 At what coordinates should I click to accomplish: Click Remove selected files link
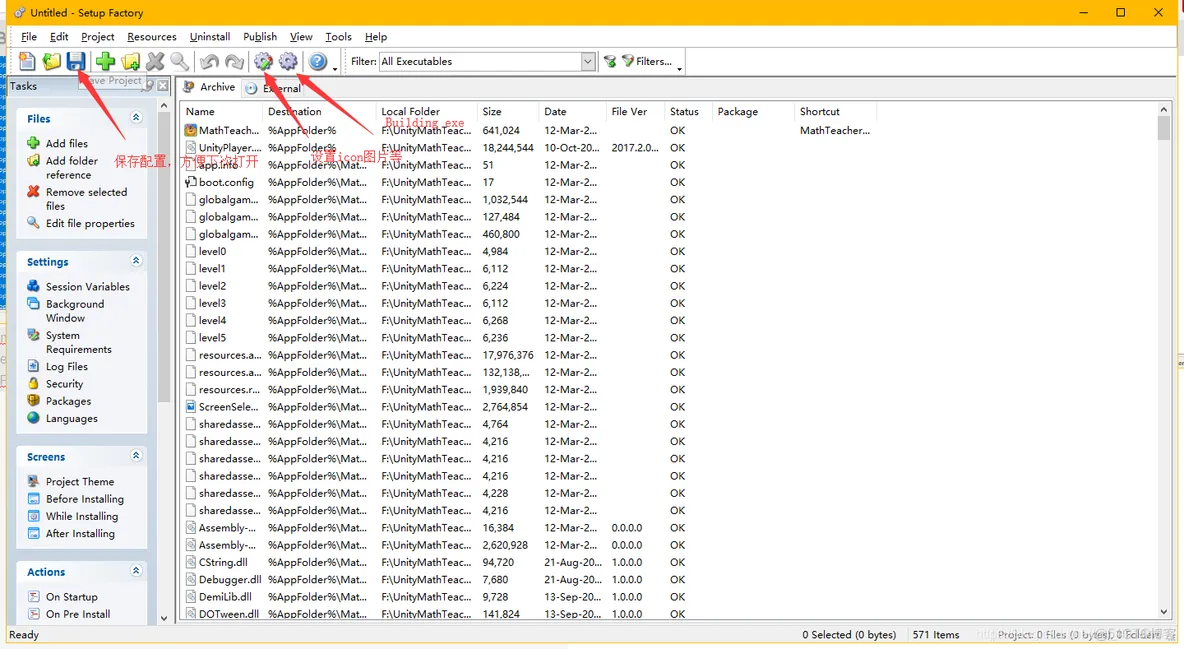(x=77, y=199)
